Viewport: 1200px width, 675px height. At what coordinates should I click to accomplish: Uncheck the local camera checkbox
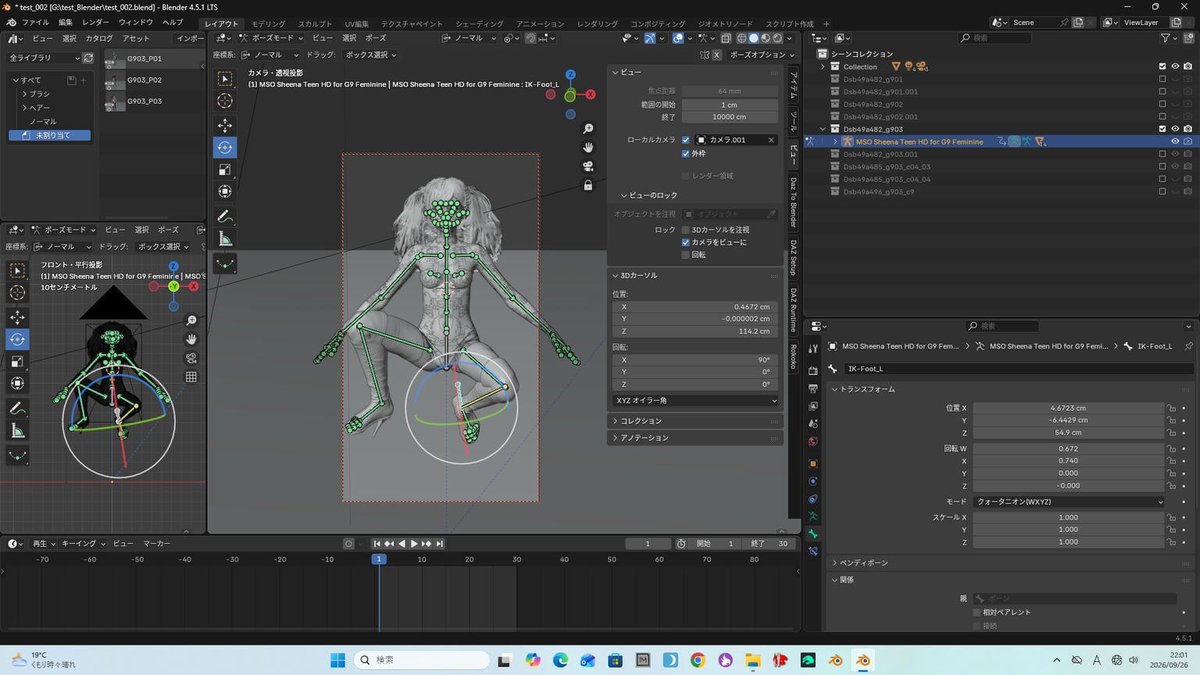click(x=686, y=140)
